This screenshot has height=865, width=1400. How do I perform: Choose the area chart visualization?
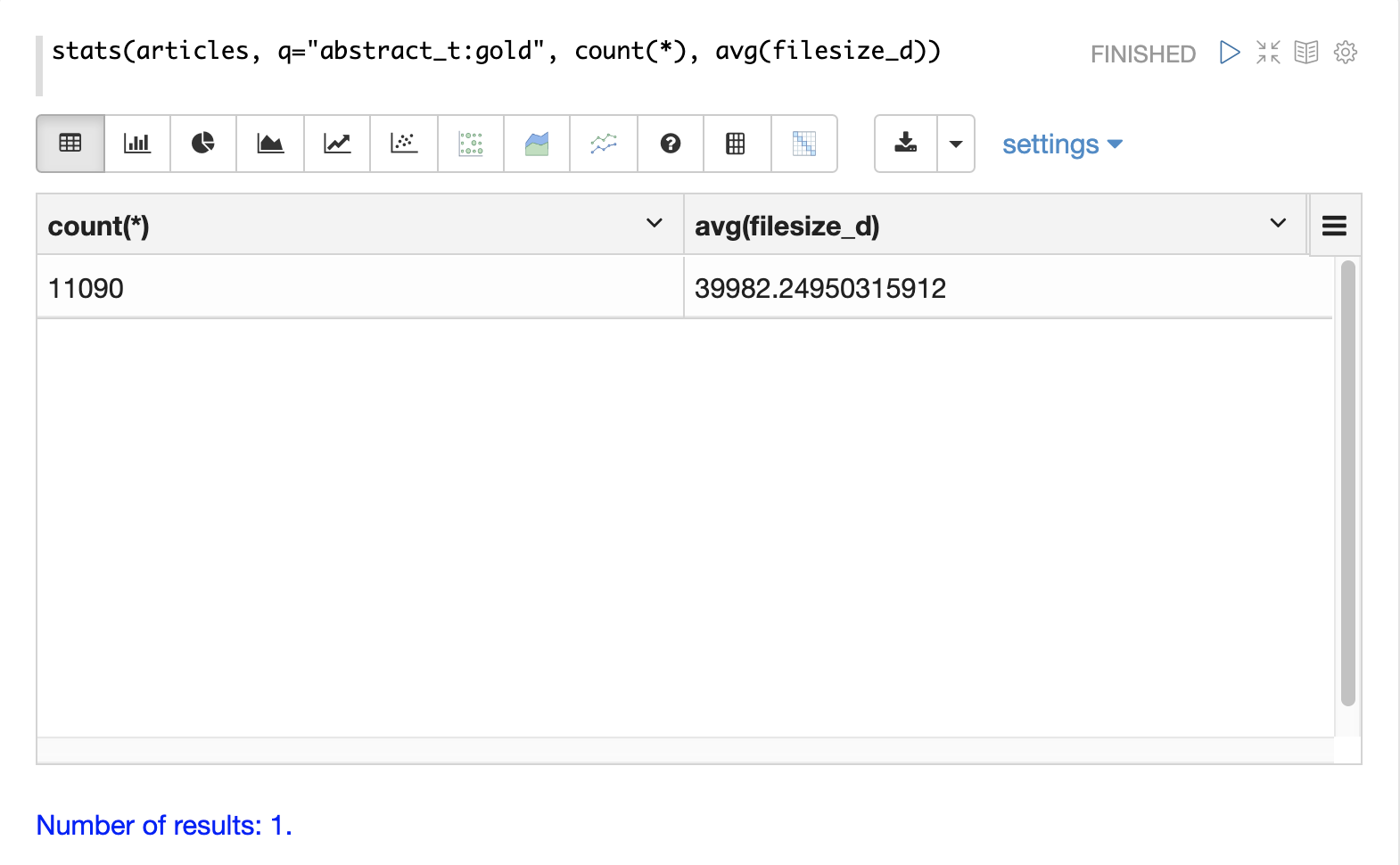[270, 144]
